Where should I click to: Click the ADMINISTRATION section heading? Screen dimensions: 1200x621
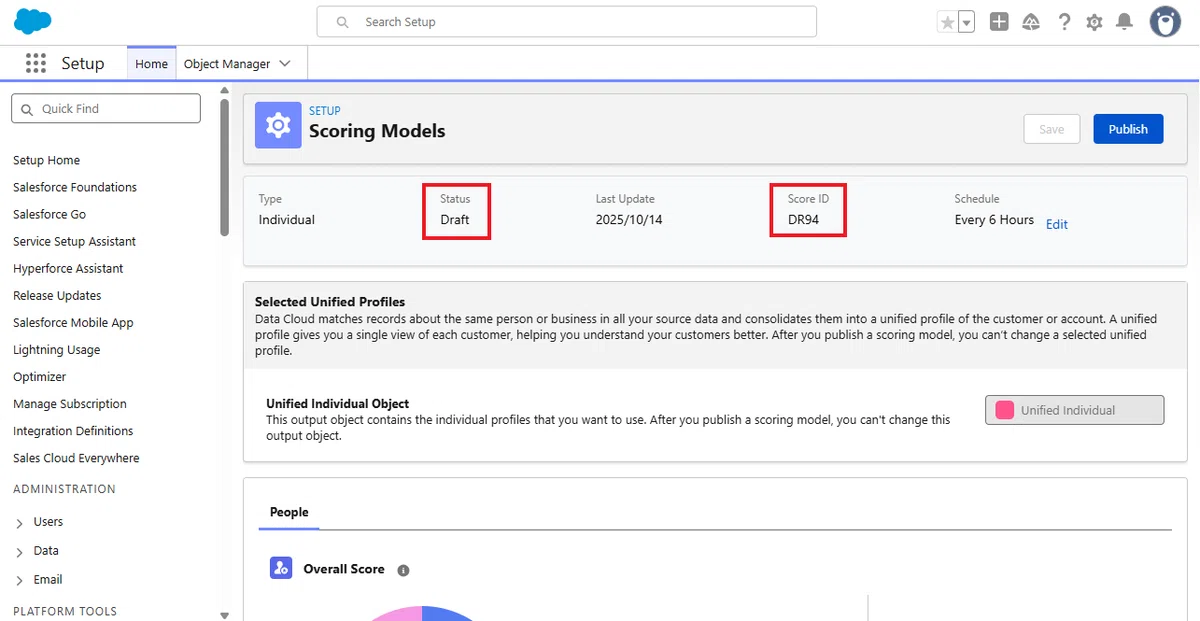click(x=64, y=489)
